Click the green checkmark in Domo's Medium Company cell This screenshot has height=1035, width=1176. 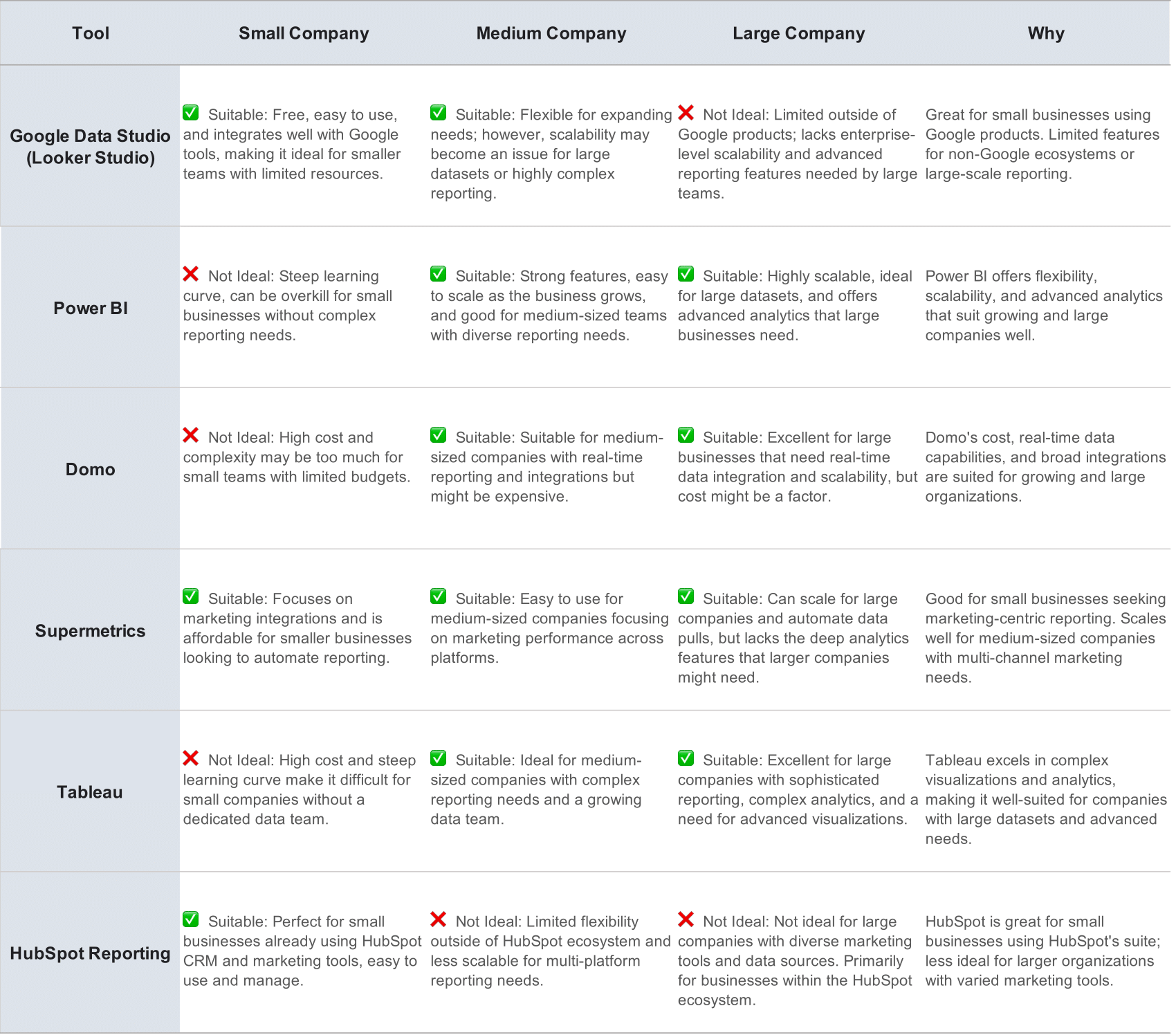click(x=438, y=435)
